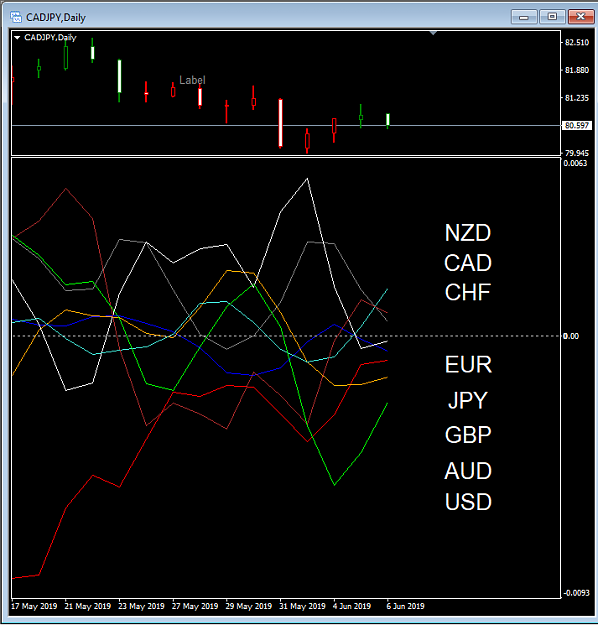Click the current price tag 80.597
The width and height of the screenshot is (598, 625).
coord(577,126)
